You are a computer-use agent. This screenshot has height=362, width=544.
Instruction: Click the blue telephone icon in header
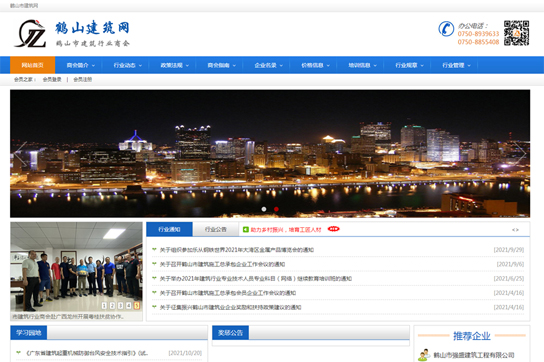click(446, 28)
